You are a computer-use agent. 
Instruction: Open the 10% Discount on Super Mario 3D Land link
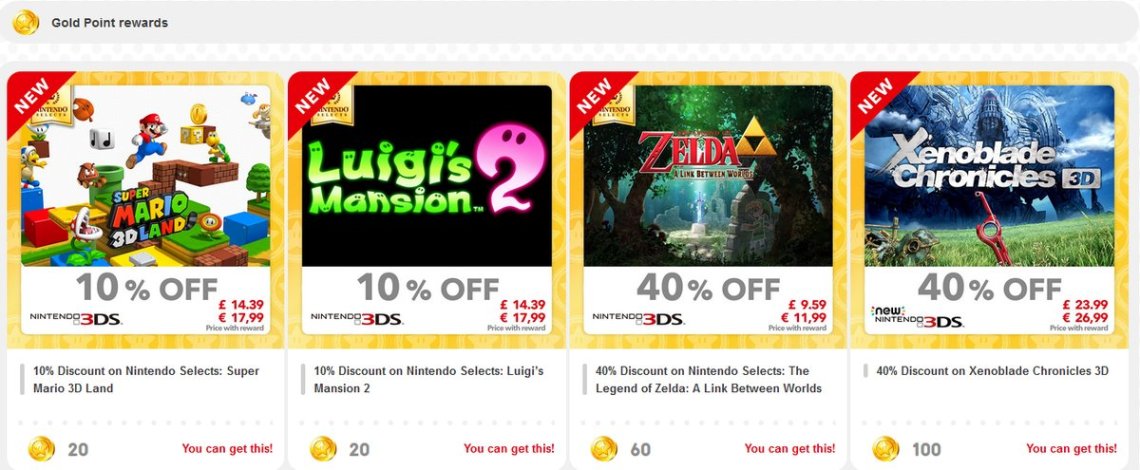[x=146, y=379]
